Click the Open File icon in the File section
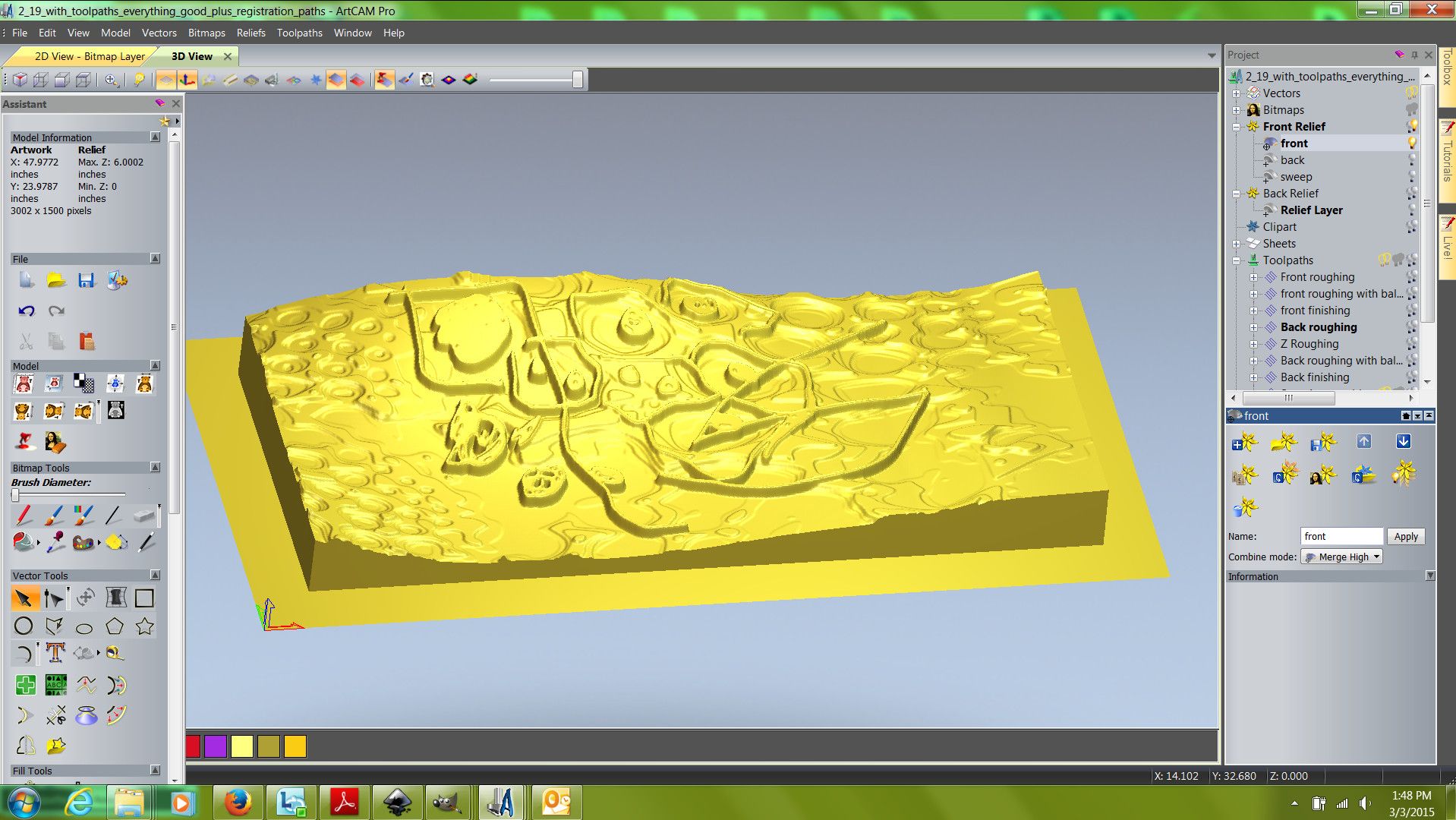This screenshot has height=820, width=1456. (x=56, y=281)
